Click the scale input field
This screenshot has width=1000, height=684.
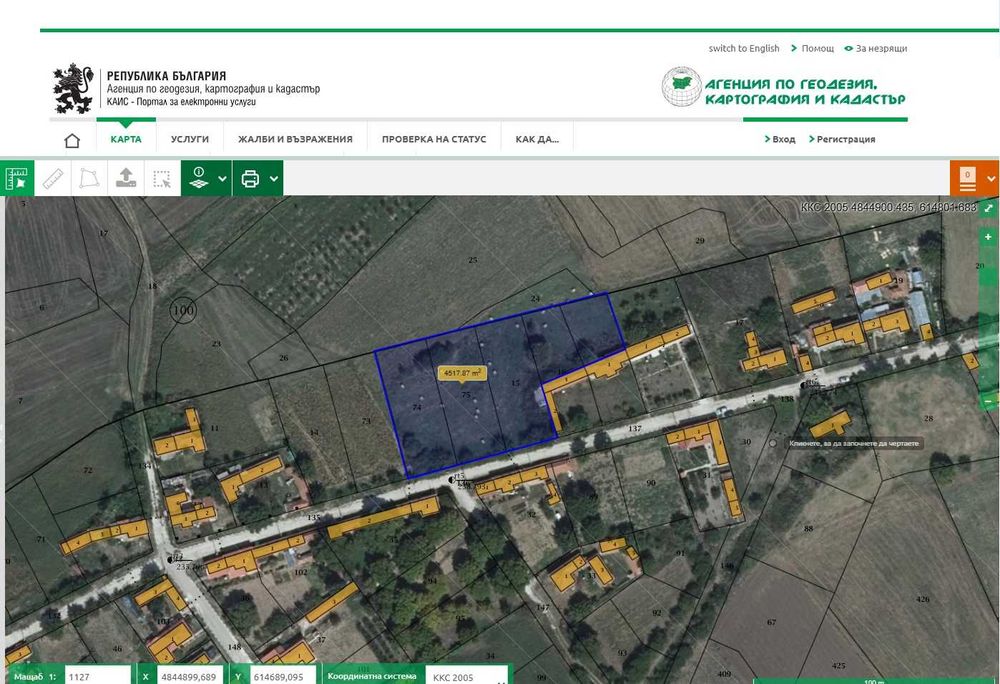click(98, 676)
